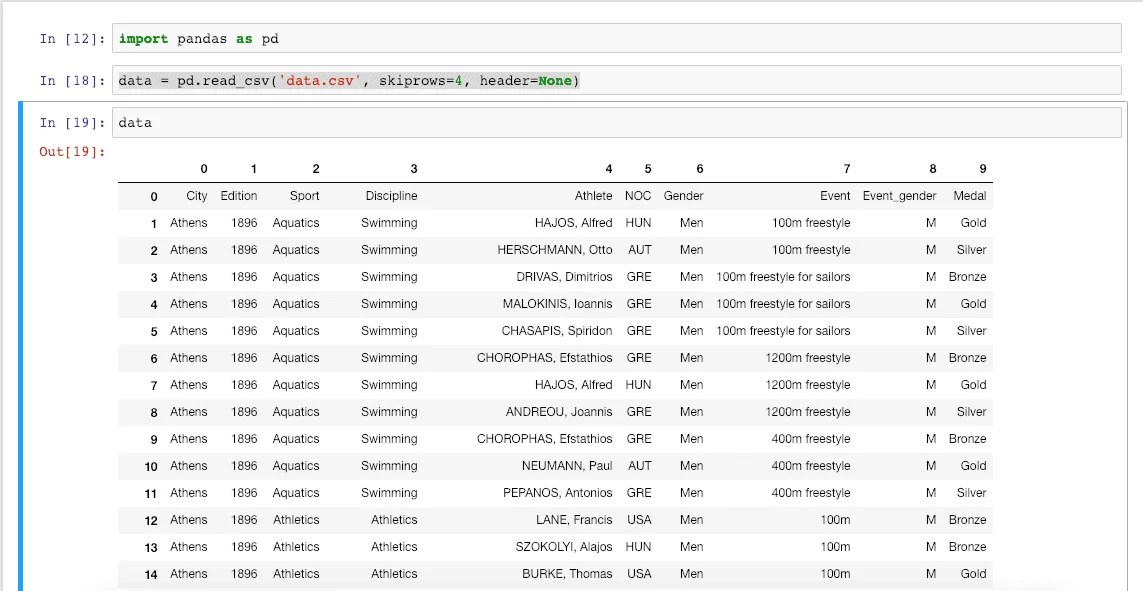Image resolution: width=1143 pixels, height=591 pixels.
Task: Click 'HERSCHMANN, Otto' athlete cell
Action: [x=555, y=250]
